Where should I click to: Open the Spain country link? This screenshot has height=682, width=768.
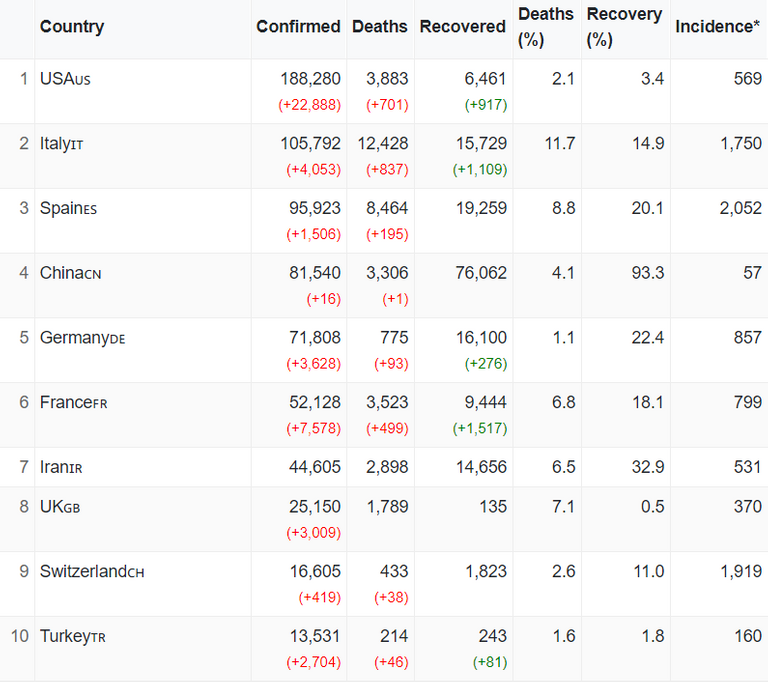point(68,208)
